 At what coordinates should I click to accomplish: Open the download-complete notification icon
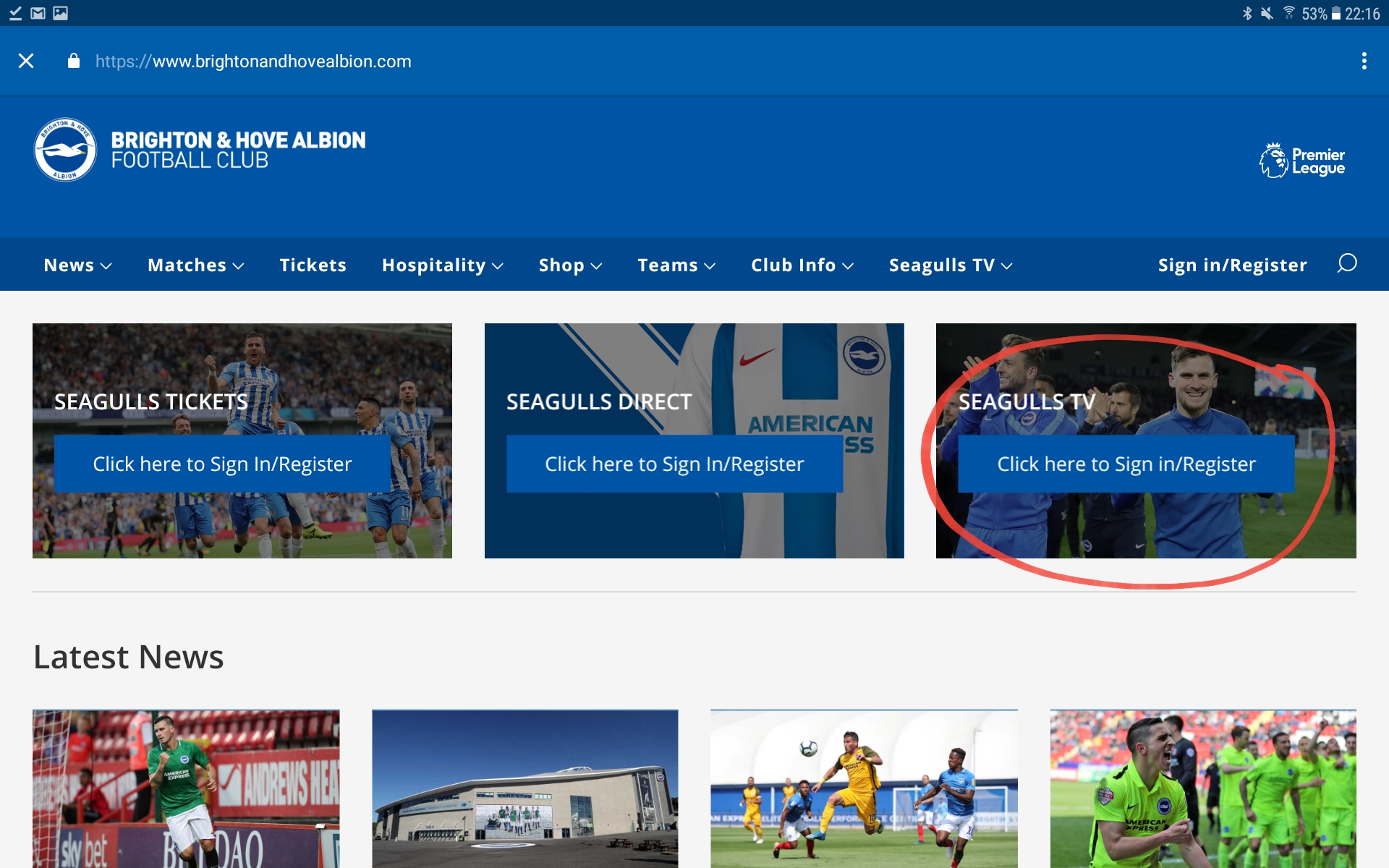[15, 13]
